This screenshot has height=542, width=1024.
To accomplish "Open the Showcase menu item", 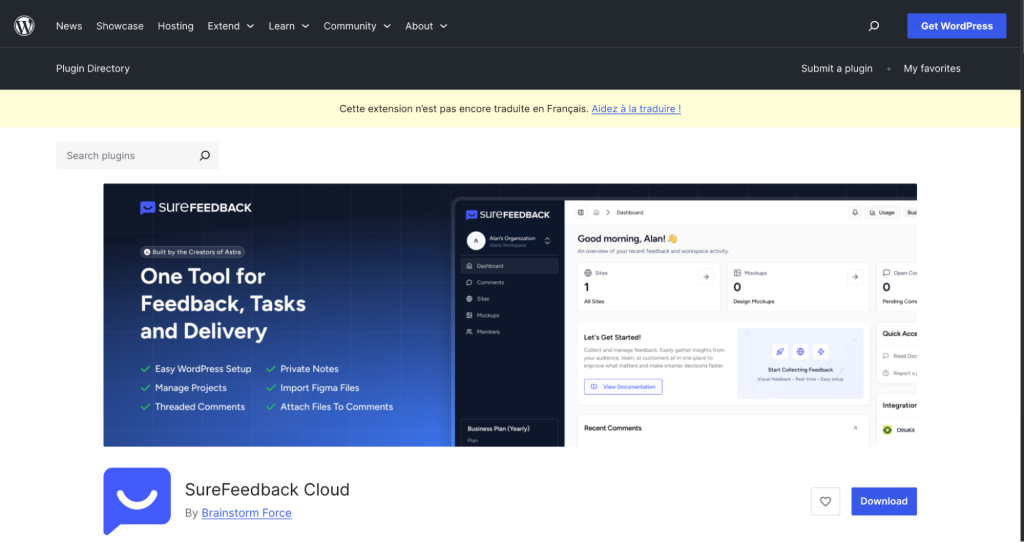I will [x=120, y=26].
